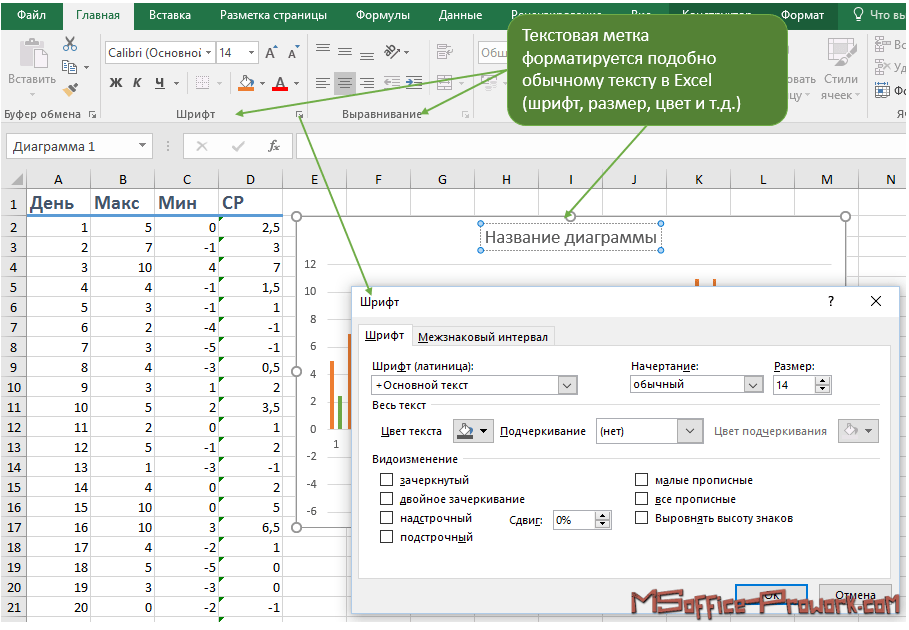Click the Wrap Text icon
Viewport: 909px width, 630px height.
point(445,52)
